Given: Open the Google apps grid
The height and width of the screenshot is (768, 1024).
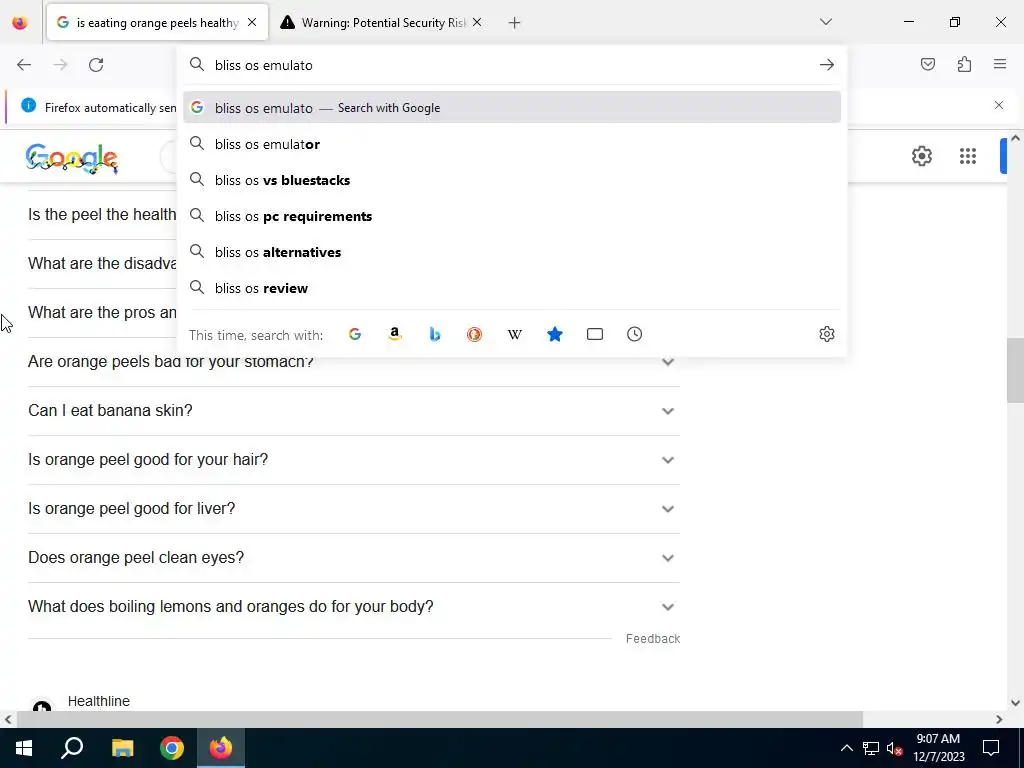Looking at the screenshot, I should coord(967,156).
